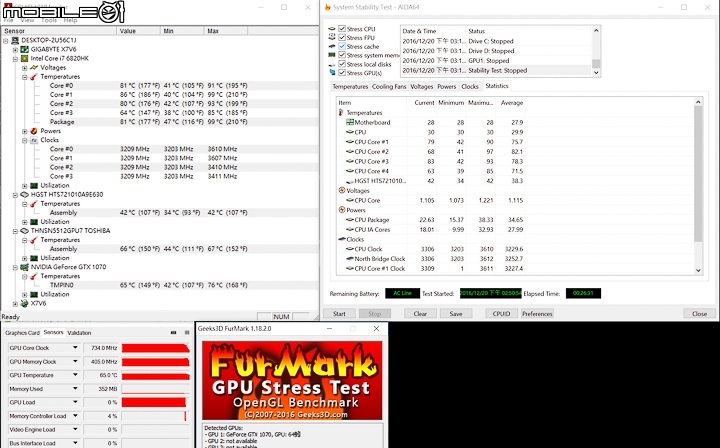Click the status log scrollbar down arrow
720x448 pixels.
click(596, 73)
